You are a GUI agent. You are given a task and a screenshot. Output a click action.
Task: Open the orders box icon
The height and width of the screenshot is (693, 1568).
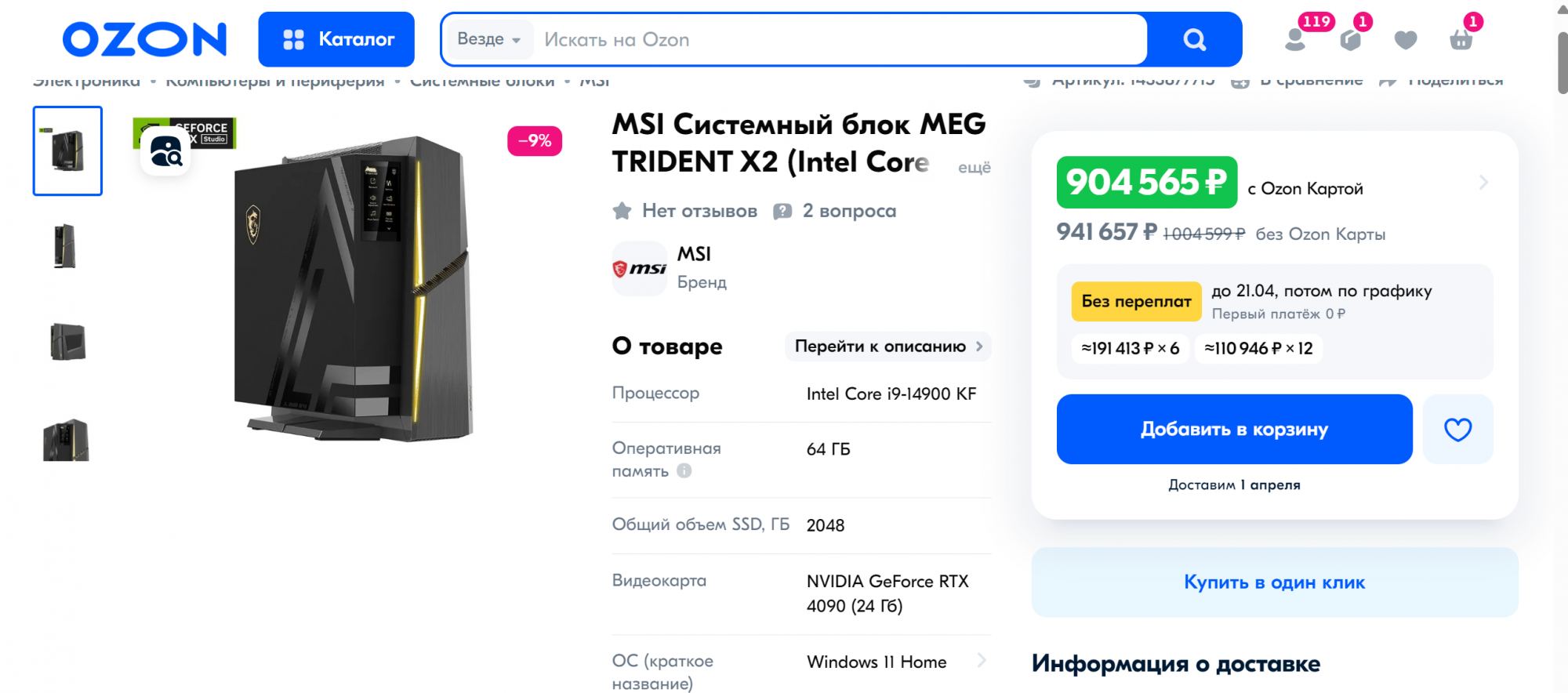pyautogui.click(x=1350, y=39)
